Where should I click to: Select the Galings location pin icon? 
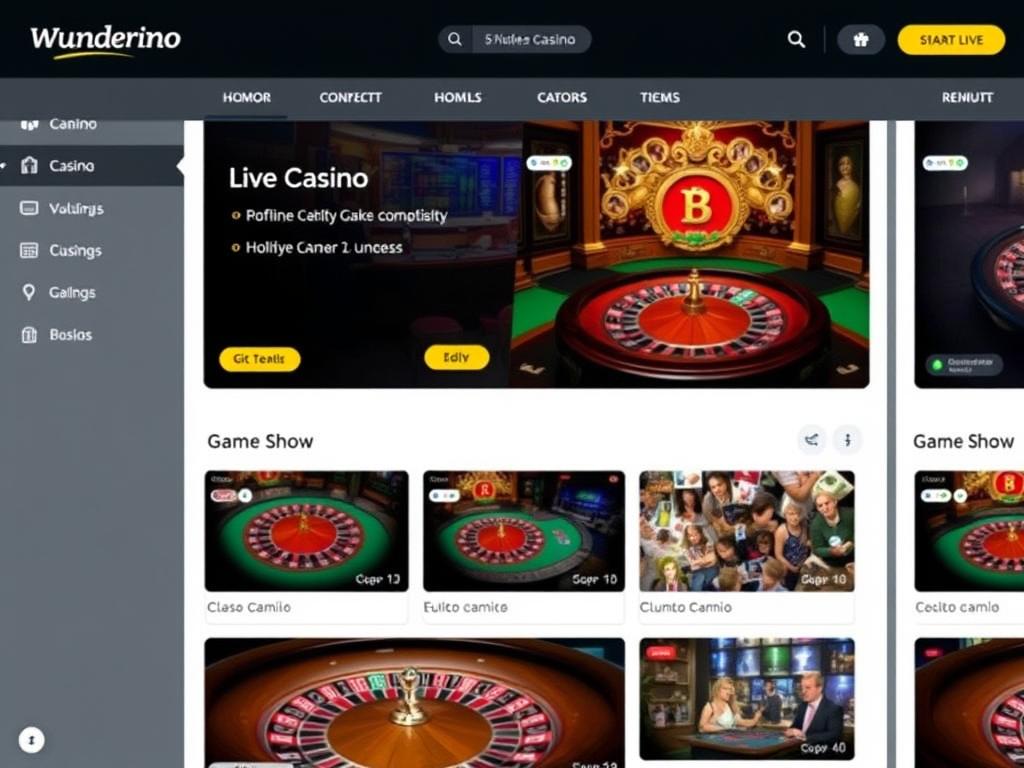click(x=29, y=292)
